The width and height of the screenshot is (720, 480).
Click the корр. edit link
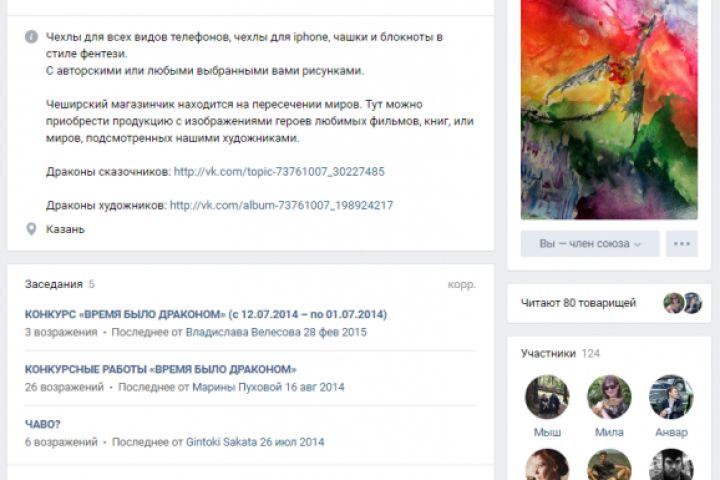coord(461,285)
